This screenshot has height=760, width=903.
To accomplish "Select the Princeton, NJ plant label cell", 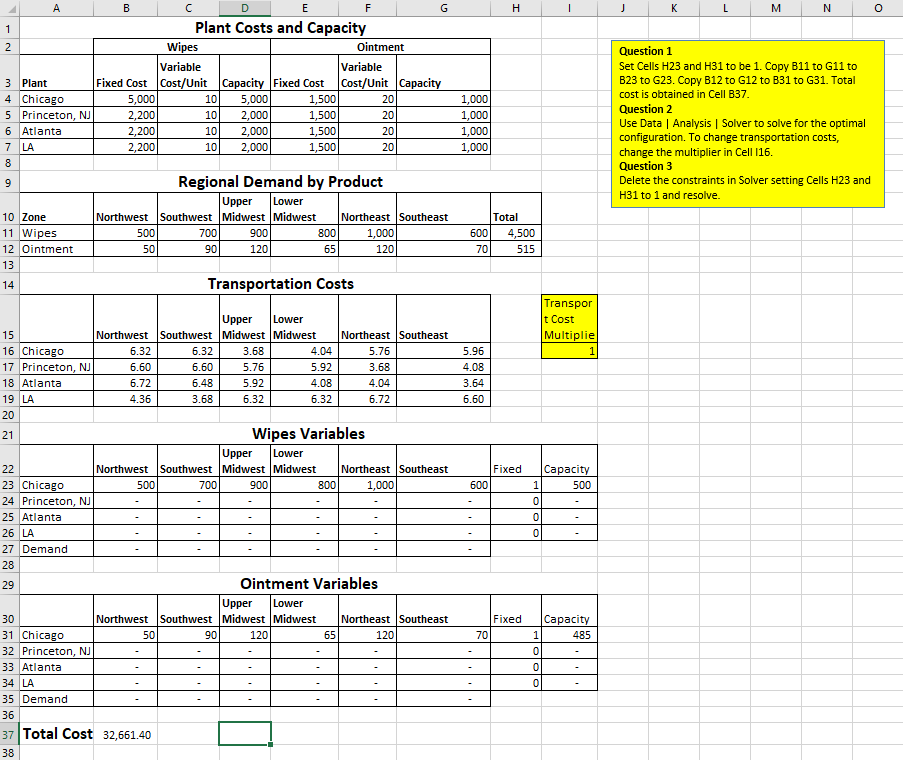I will coord(56,115).
